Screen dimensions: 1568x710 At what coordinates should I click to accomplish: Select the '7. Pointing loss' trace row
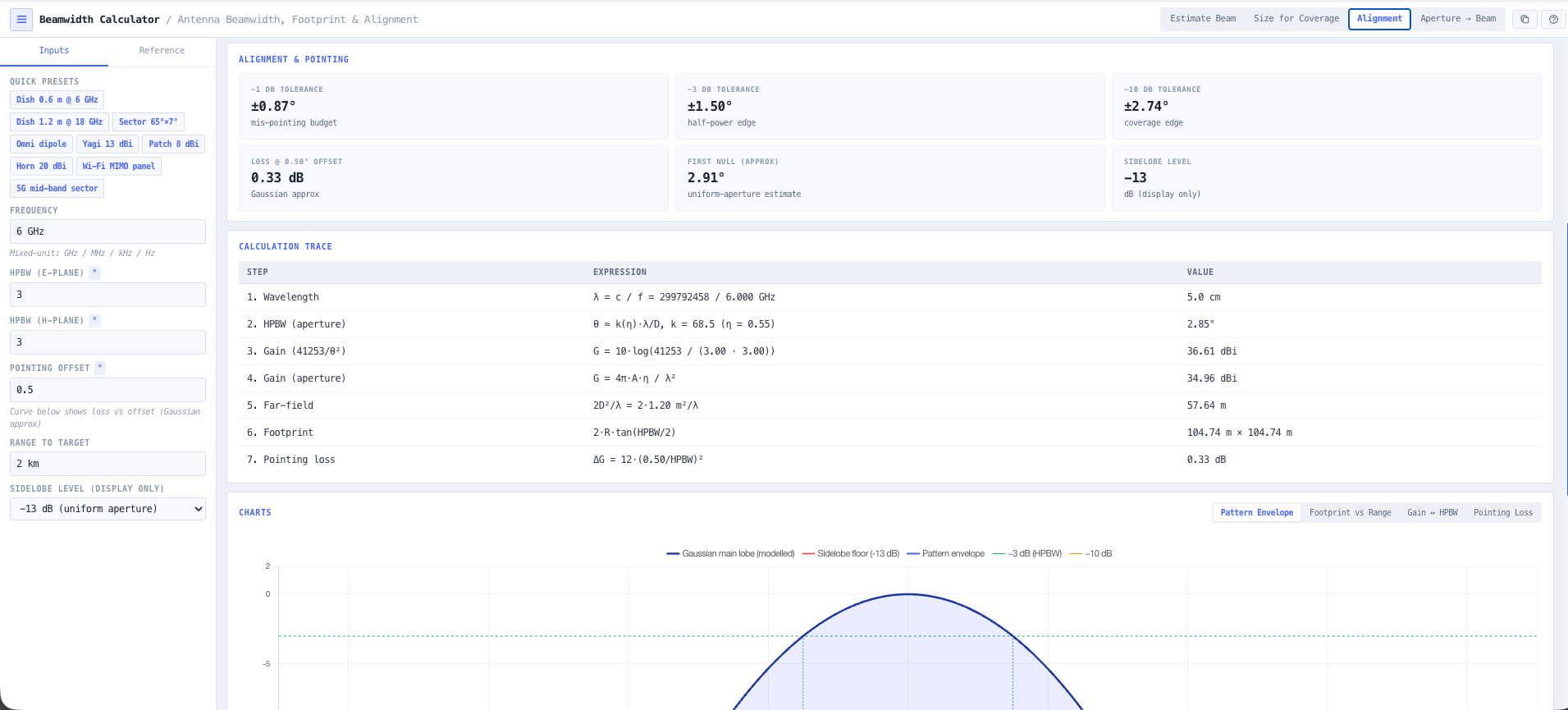pyautogui.click(x=890, y=460)
